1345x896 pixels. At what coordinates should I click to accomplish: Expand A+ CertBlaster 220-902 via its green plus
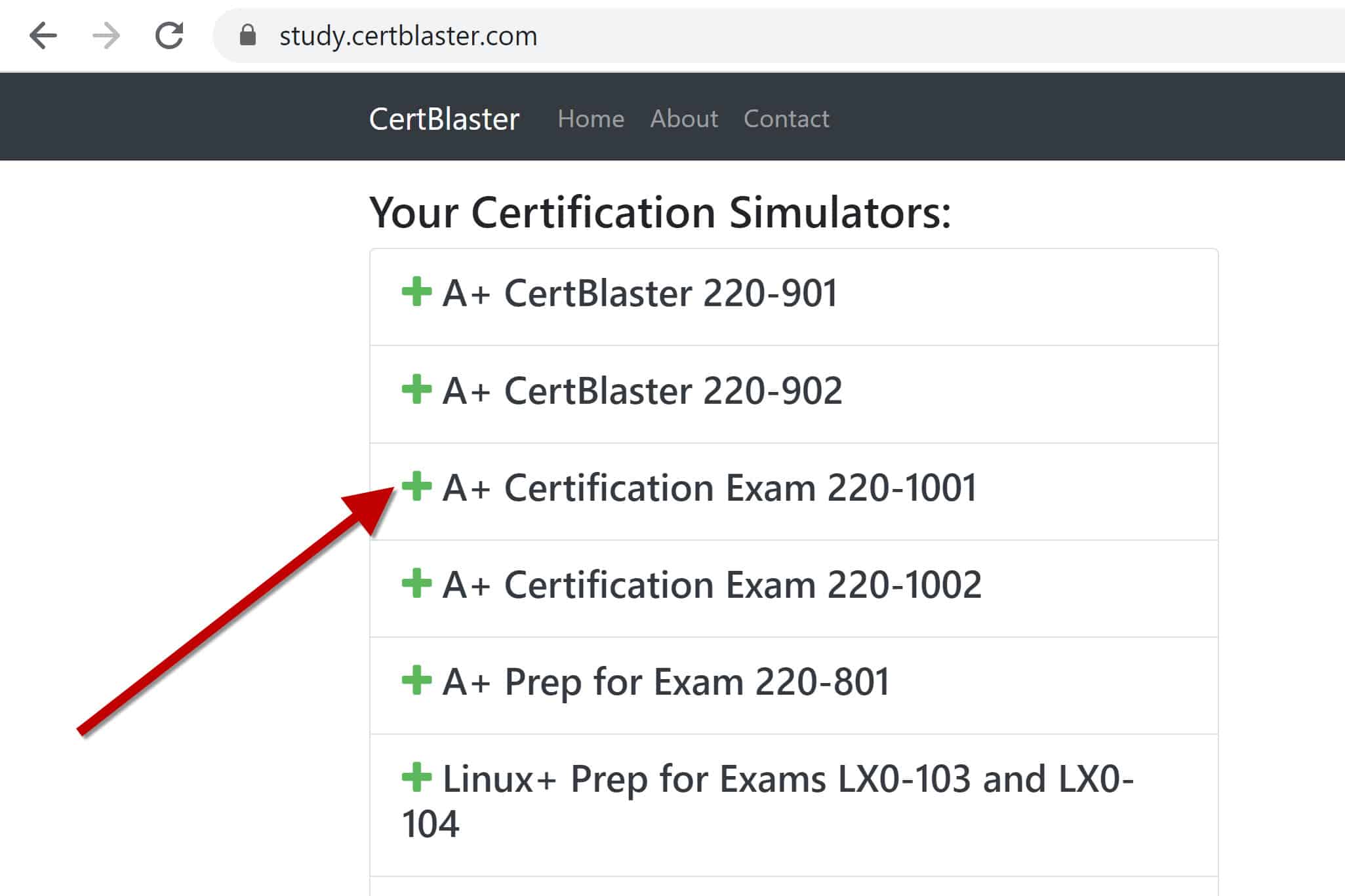(416, 389)
